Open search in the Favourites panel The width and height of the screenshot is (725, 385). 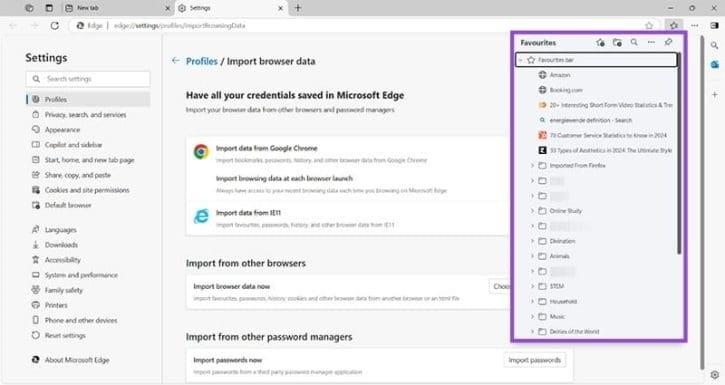634,43
